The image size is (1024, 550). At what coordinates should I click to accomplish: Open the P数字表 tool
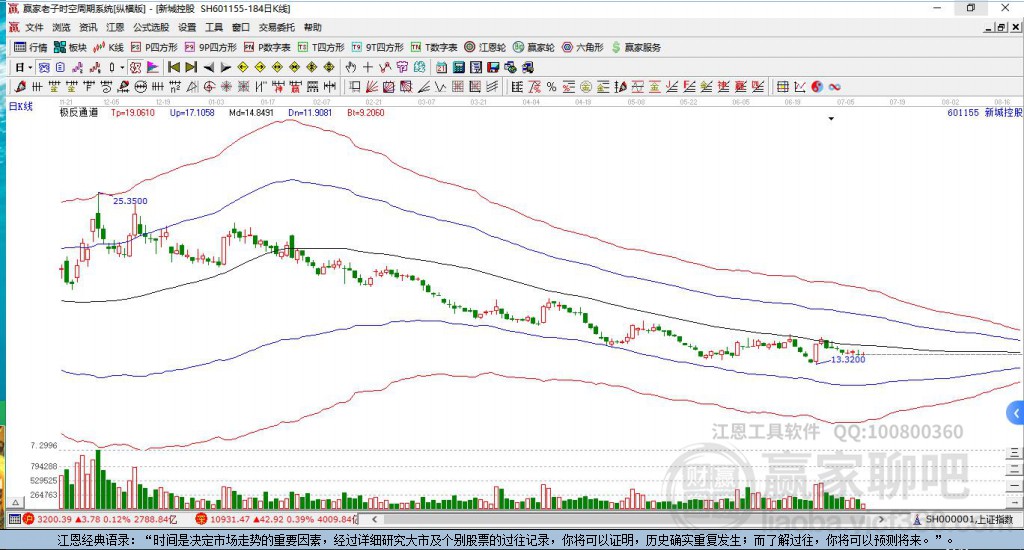point(267,47)
